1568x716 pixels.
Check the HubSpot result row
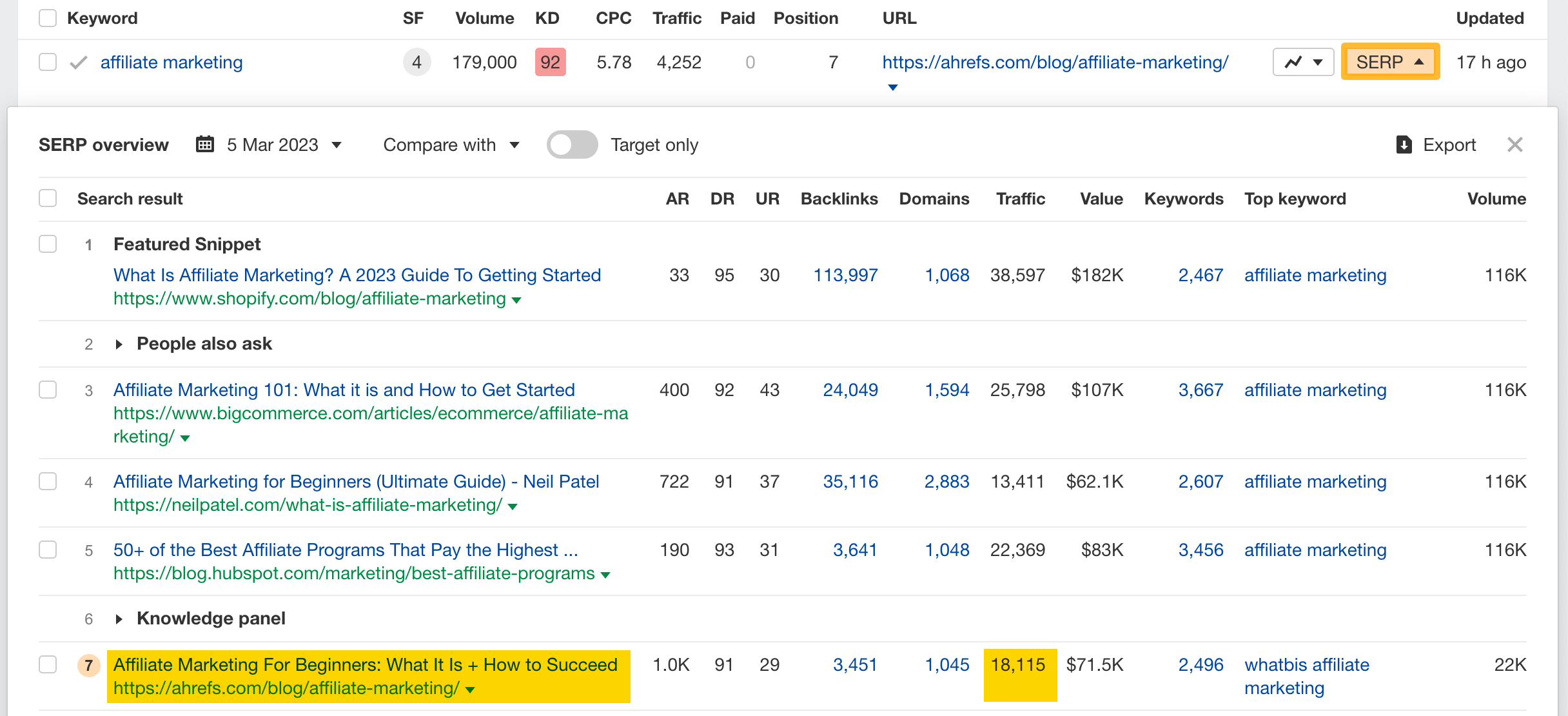[x=48, y=550]
